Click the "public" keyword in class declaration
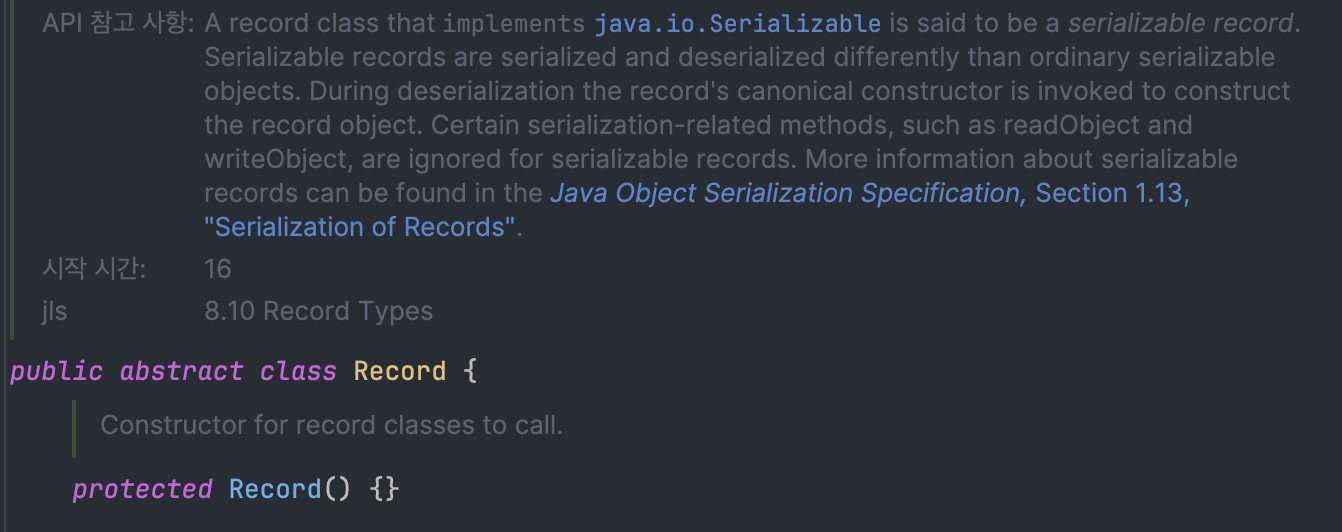The height and width of the screenshot is (532, 1342). [56, 372]
